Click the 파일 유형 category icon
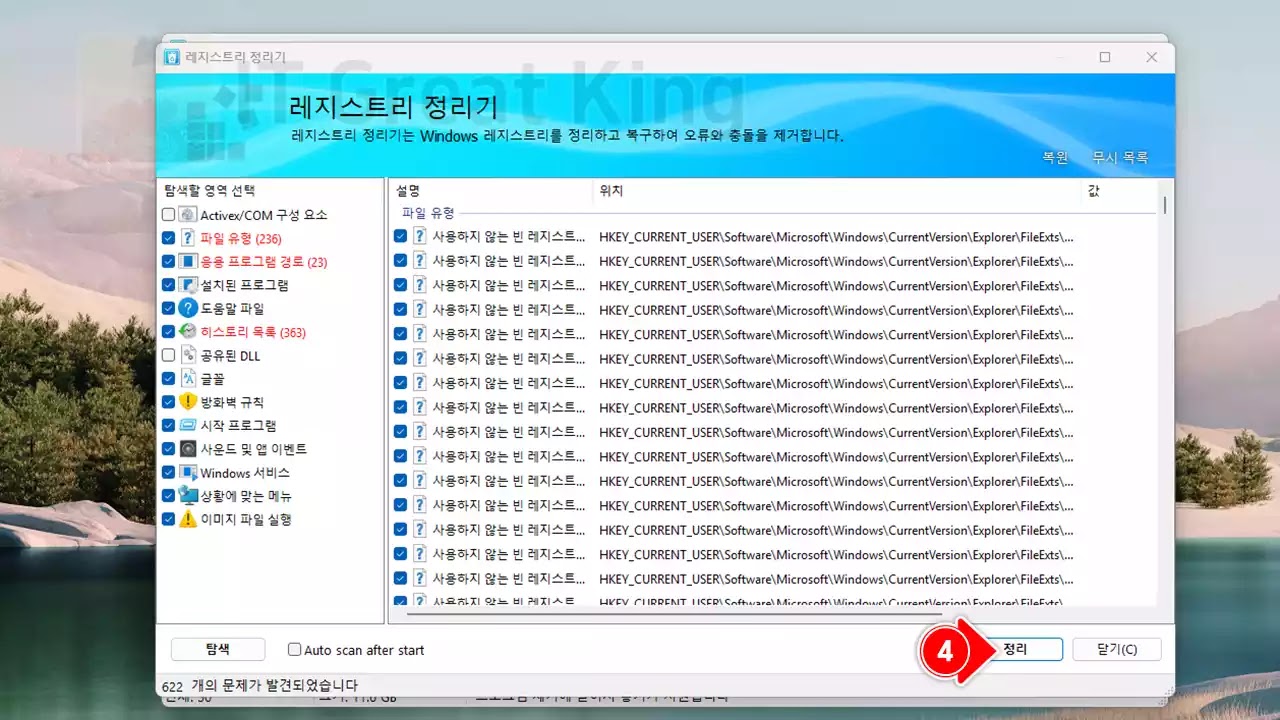 point(187,238)
